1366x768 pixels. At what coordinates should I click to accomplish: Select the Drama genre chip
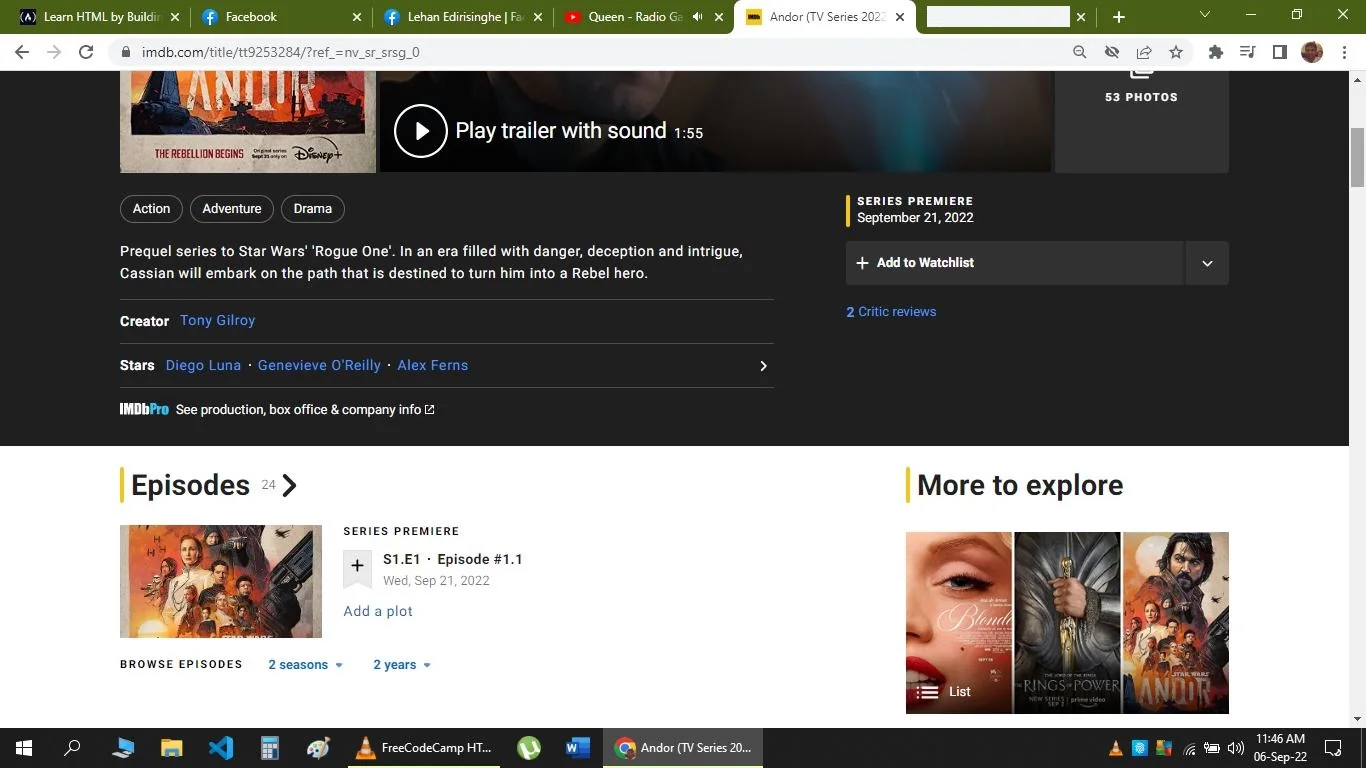tap(313, 209)
